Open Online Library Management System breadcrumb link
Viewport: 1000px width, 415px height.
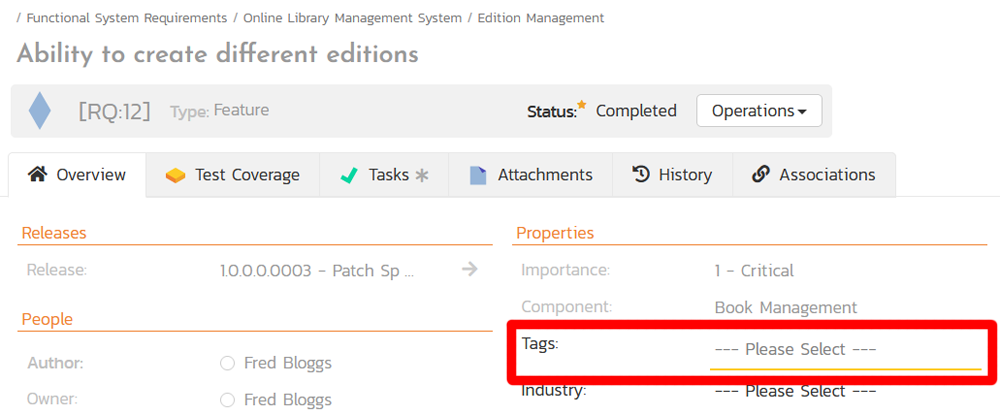tap(352, 18)
